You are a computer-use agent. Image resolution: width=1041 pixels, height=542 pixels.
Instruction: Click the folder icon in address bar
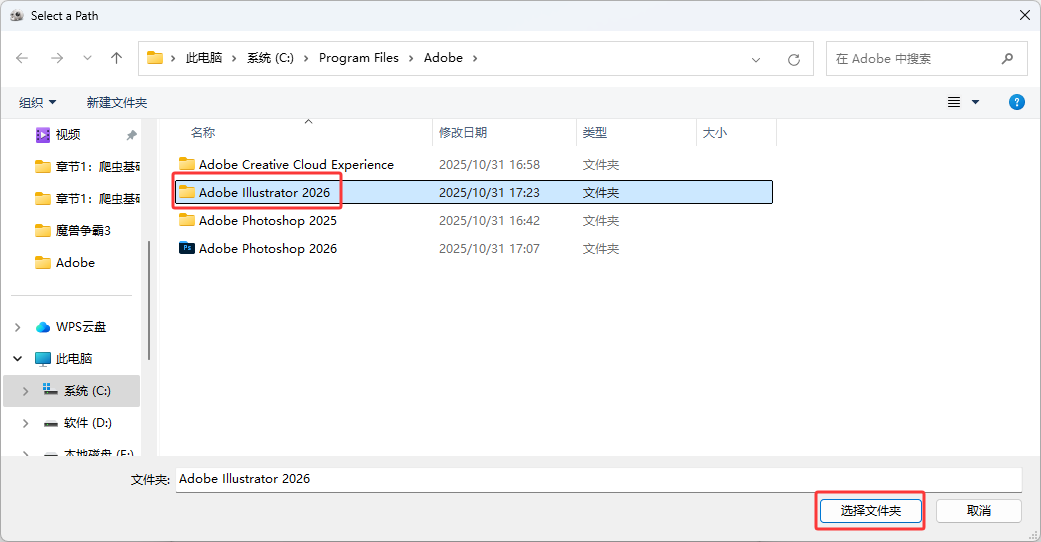click(x=155, y=58)
